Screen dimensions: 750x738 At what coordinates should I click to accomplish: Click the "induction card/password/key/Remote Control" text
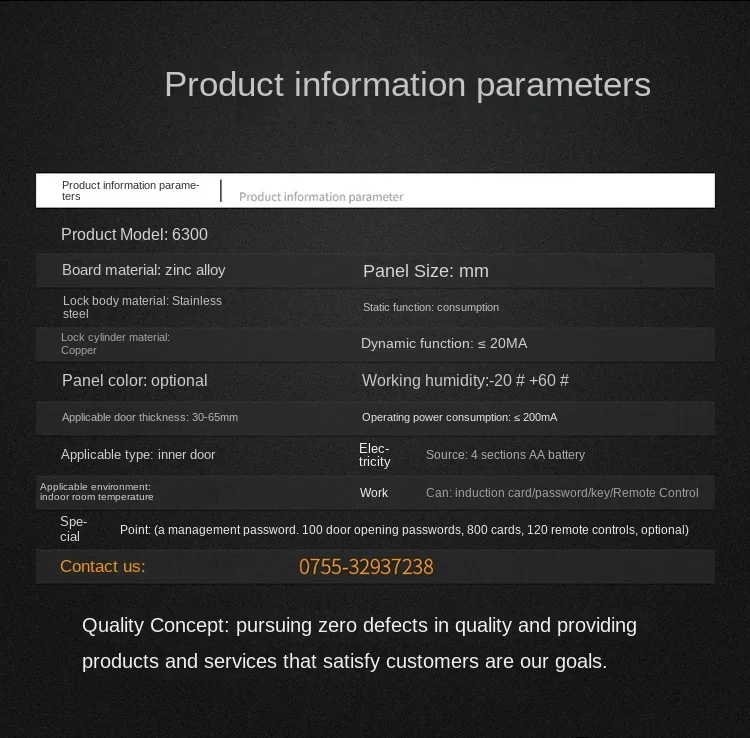coord(562,493)
